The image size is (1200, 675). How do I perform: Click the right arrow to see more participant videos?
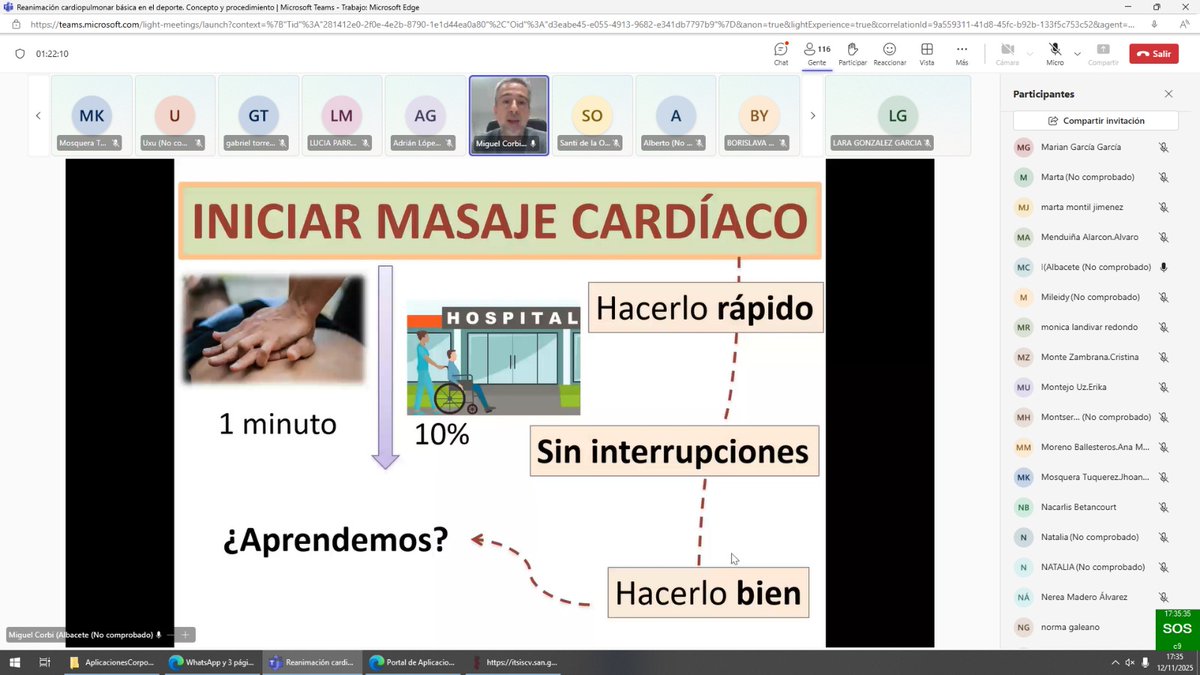(812, 115)
